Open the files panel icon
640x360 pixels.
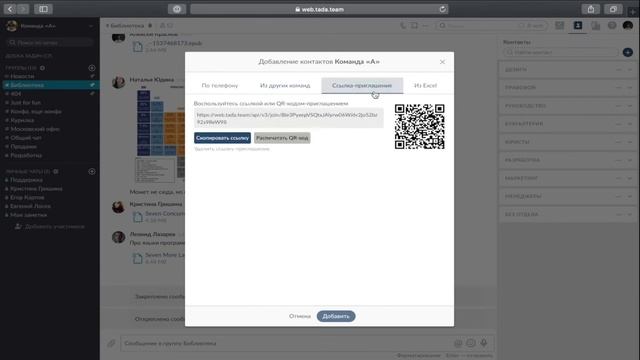pos(596,26)
